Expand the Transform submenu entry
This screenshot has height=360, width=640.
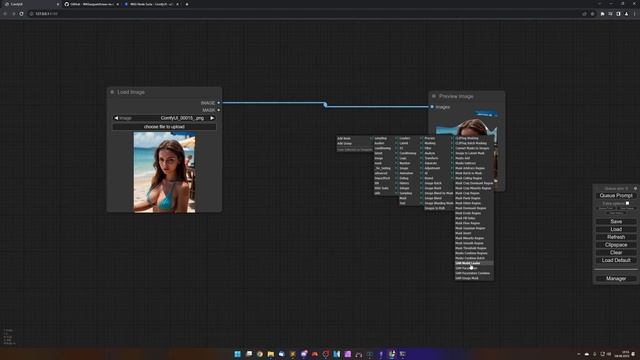click(438, 158)
